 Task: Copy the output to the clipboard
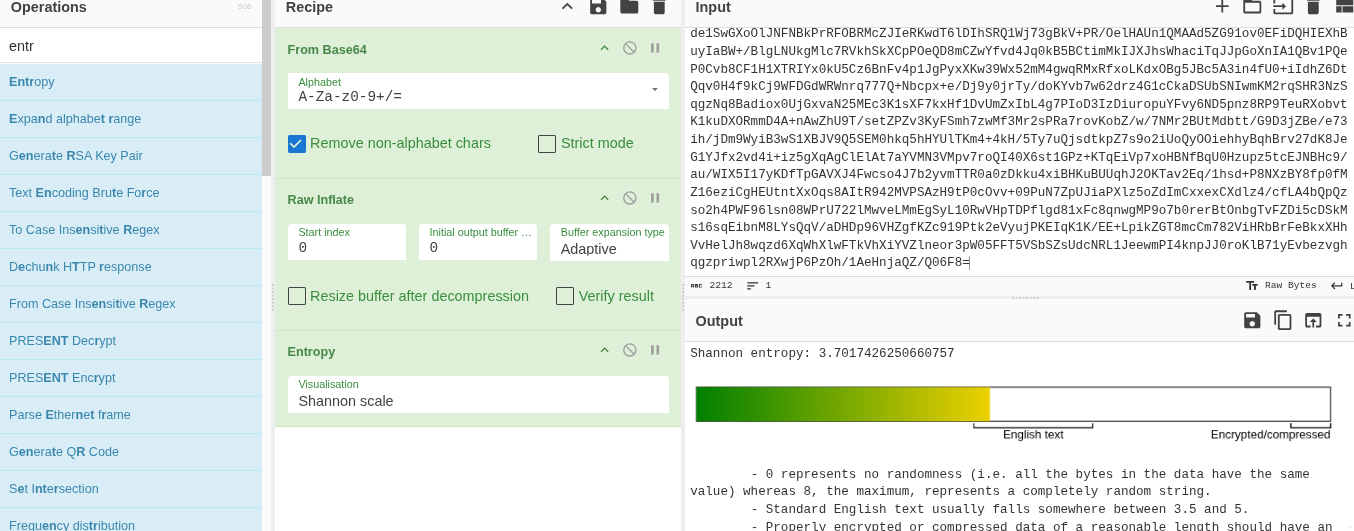coord(1283,320)
